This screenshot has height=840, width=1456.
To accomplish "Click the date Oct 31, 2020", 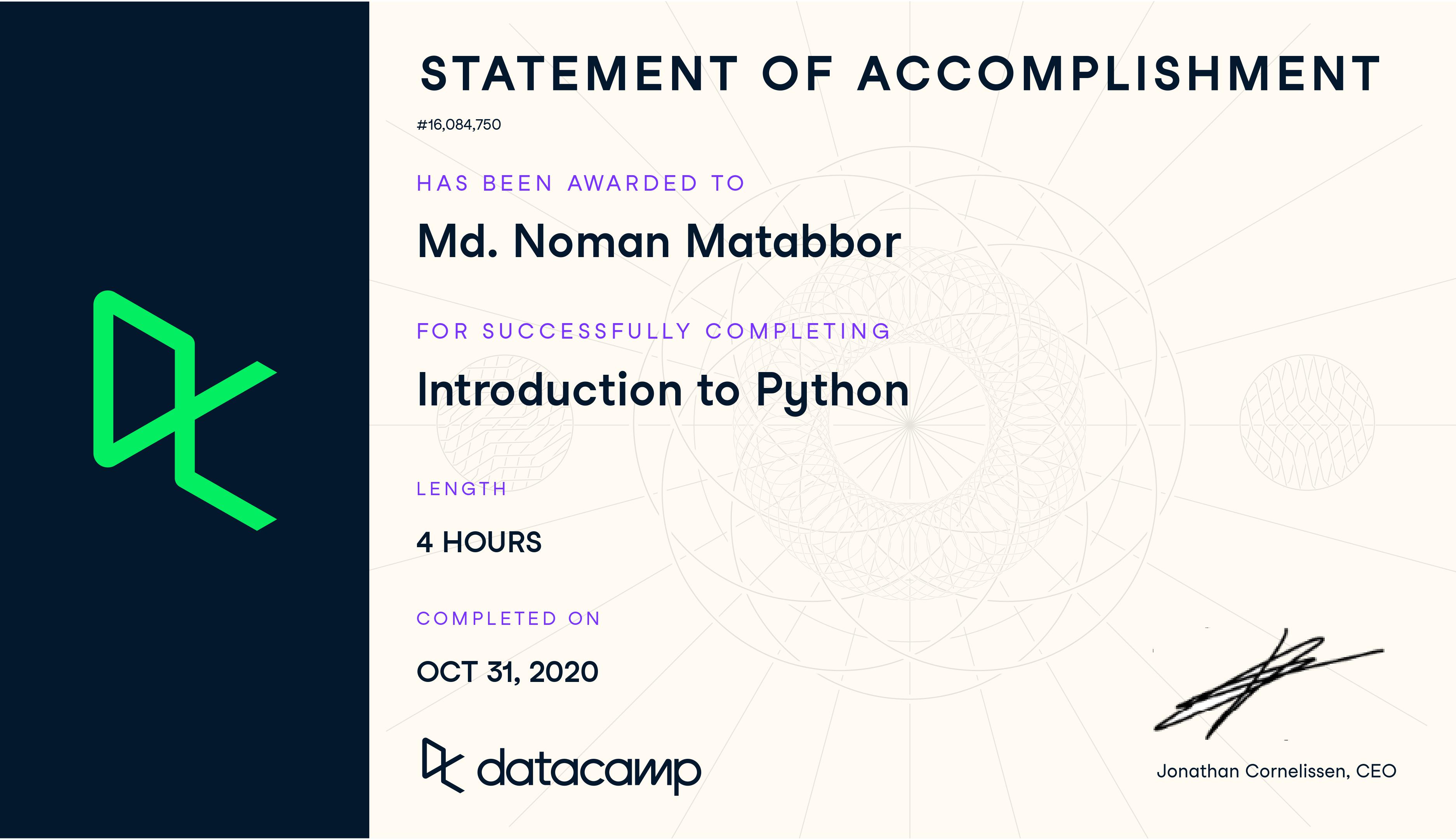I will [x=507, y=672].
